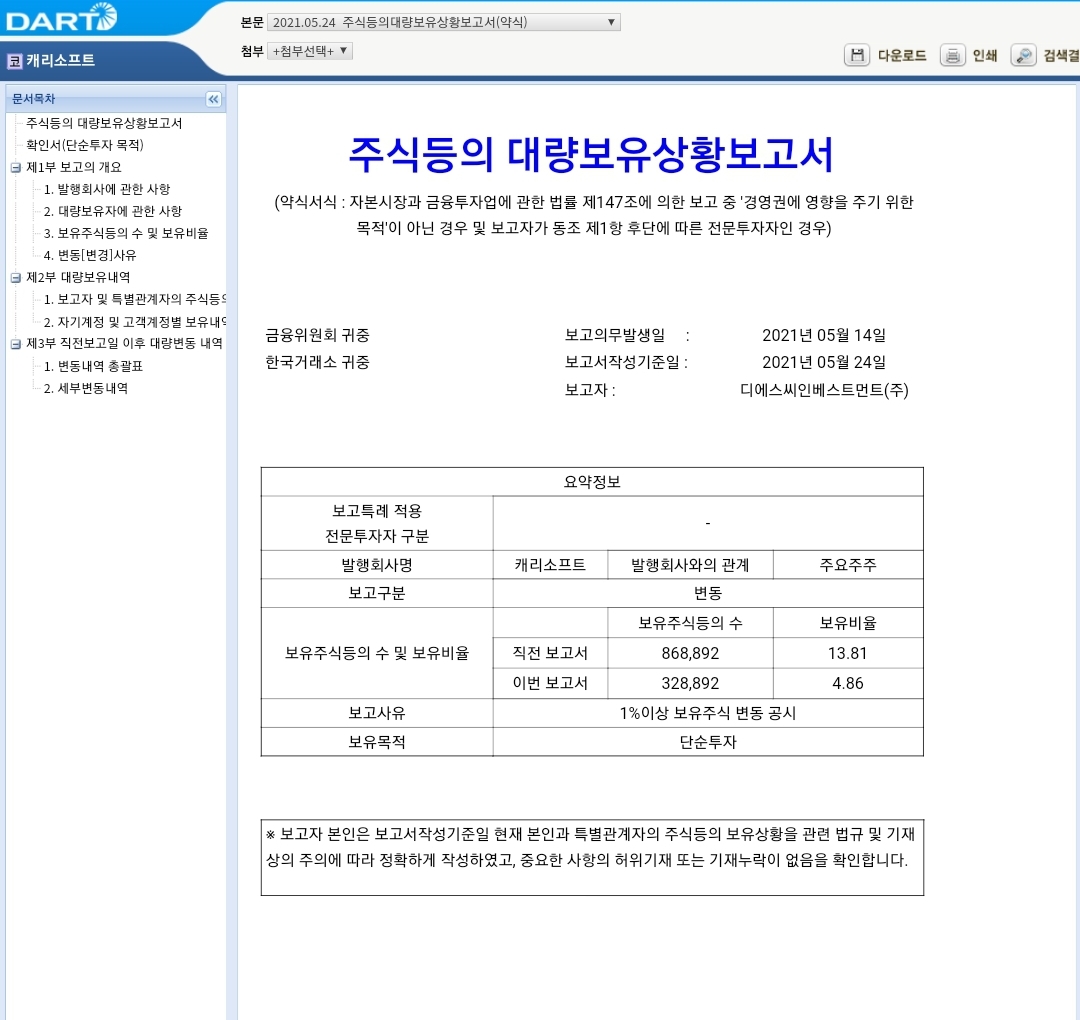Click the 인쇄 button

click(x=985, y=56)
